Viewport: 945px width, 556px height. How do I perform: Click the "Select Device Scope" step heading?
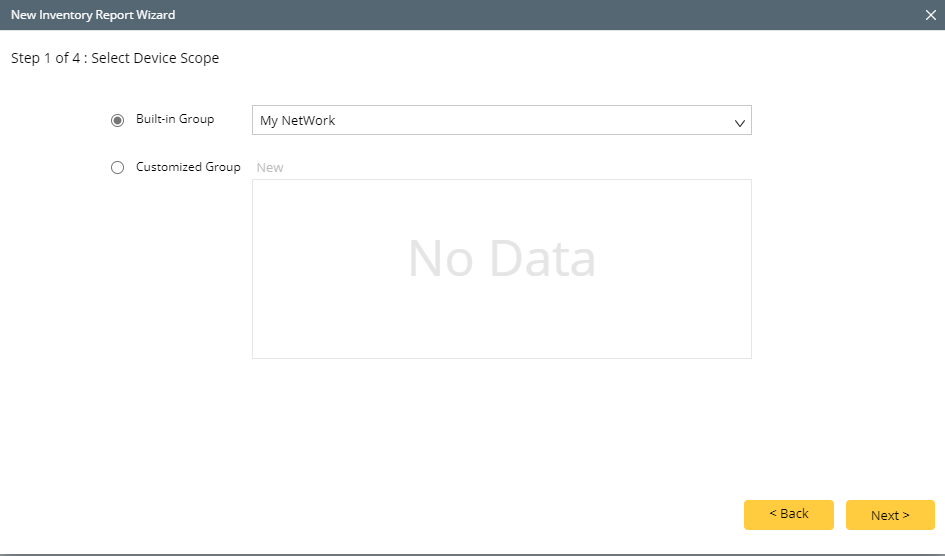pos(155,58)
